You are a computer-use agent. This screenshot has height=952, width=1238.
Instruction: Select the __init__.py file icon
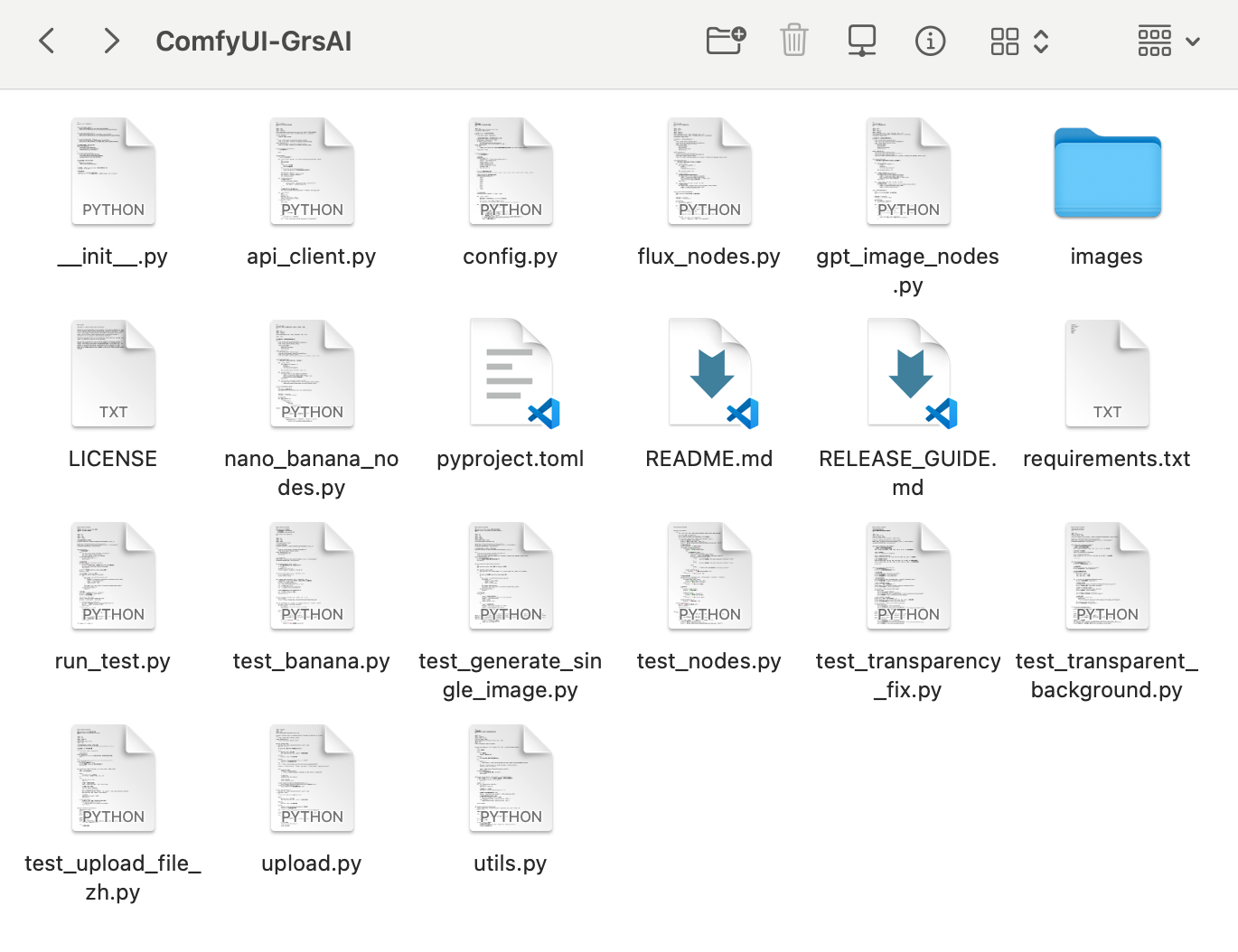coord(113,172)
